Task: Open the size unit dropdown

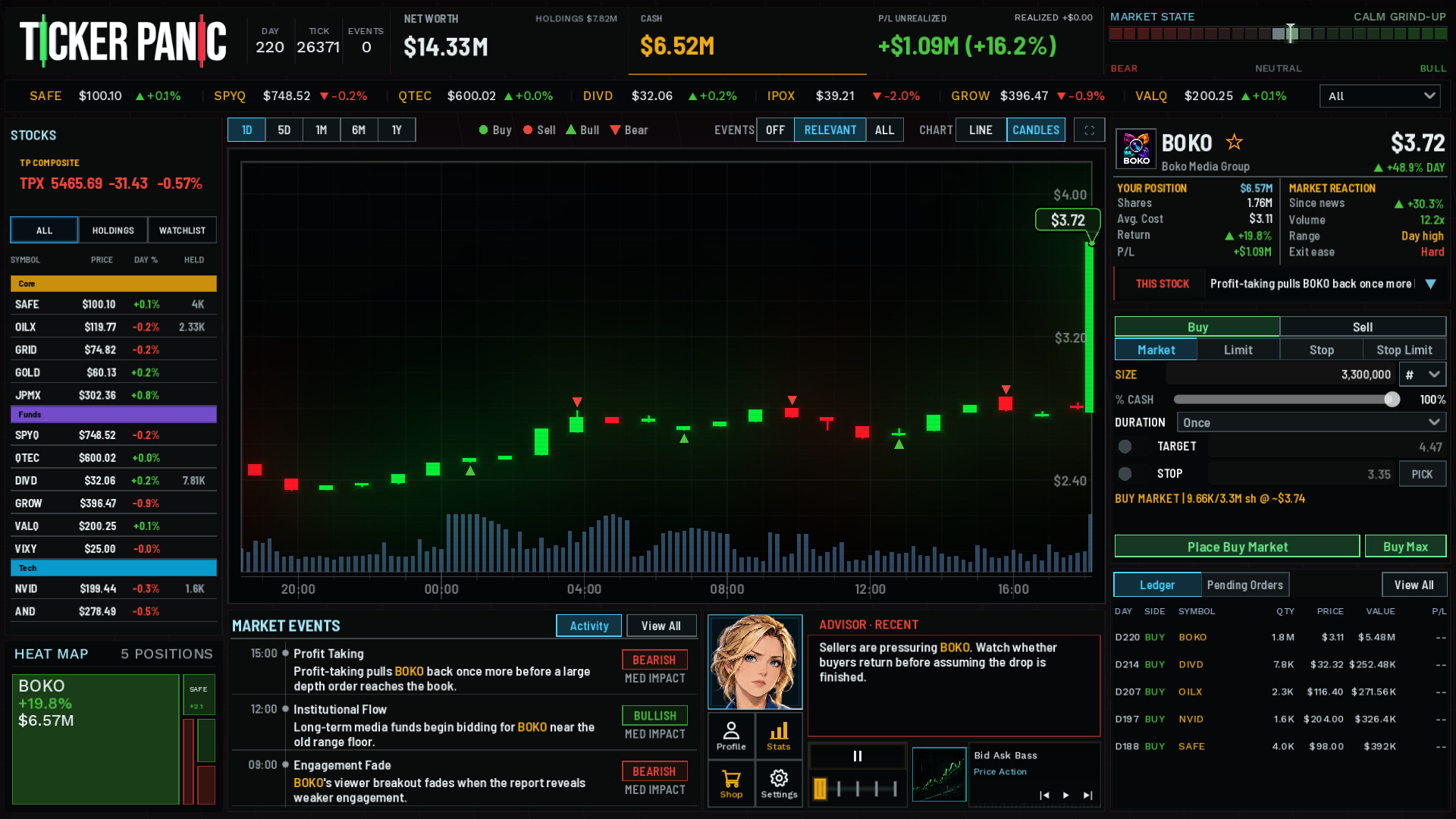Action: tap(1423, 375)
